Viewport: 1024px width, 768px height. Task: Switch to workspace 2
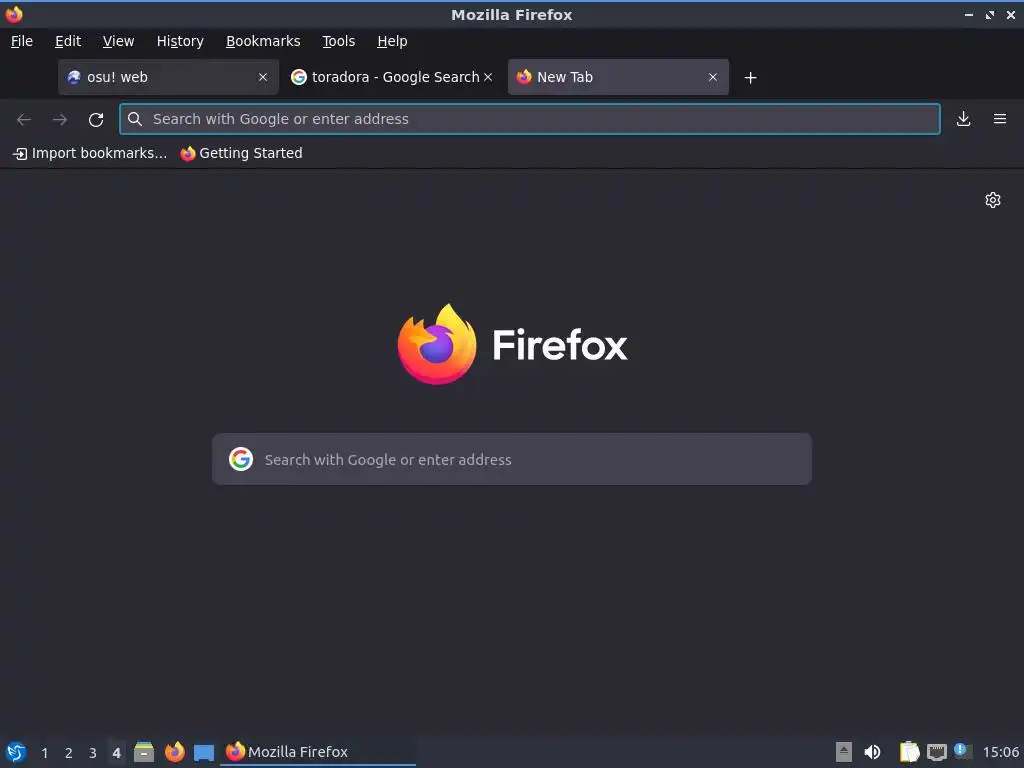(69, 753)
